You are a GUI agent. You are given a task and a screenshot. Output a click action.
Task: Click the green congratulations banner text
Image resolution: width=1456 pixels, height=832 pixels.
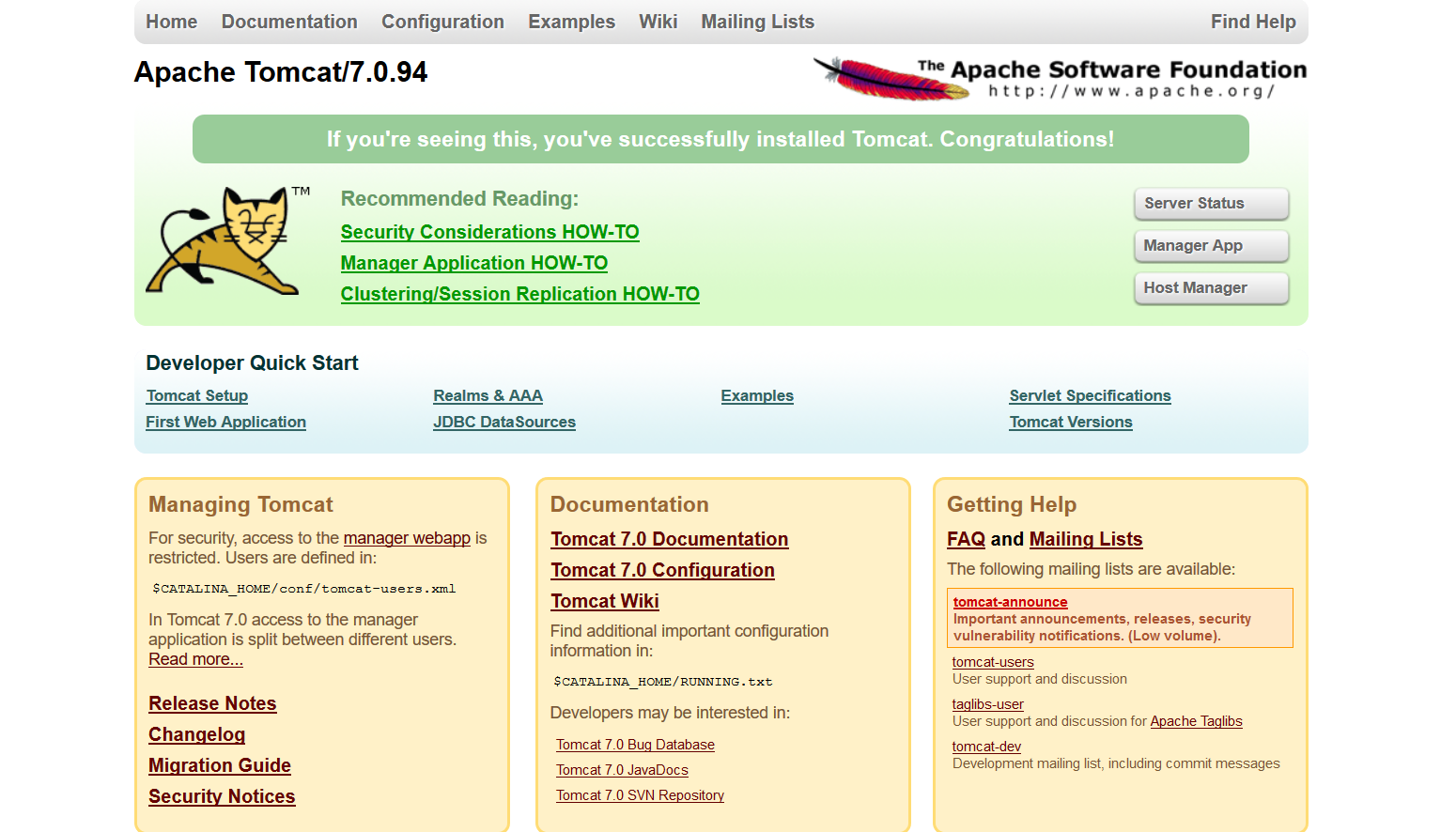(x=720, y=139)
